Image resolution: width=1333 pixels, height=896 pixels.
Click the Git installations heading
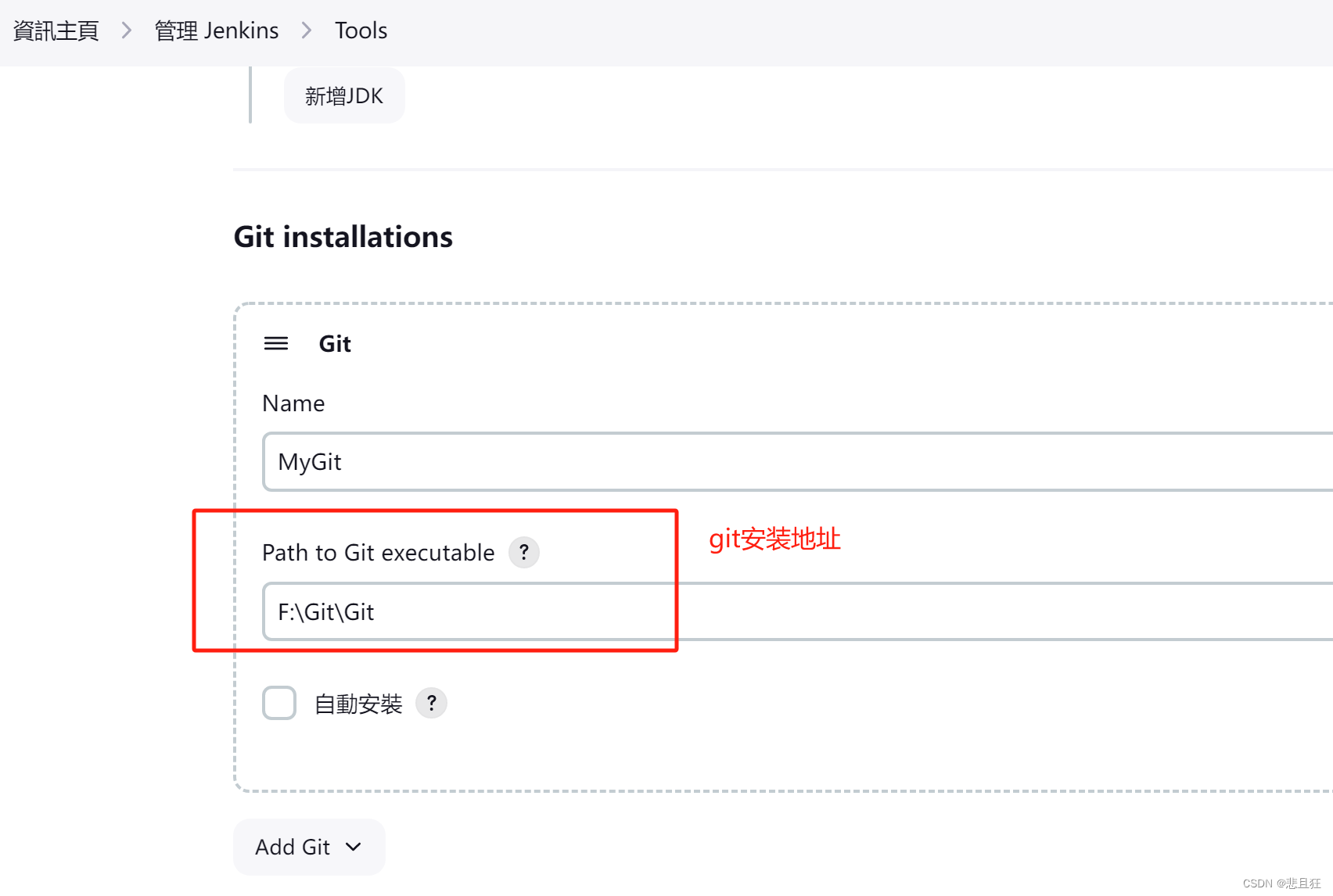pyautogui.click(x=343, y=237)
